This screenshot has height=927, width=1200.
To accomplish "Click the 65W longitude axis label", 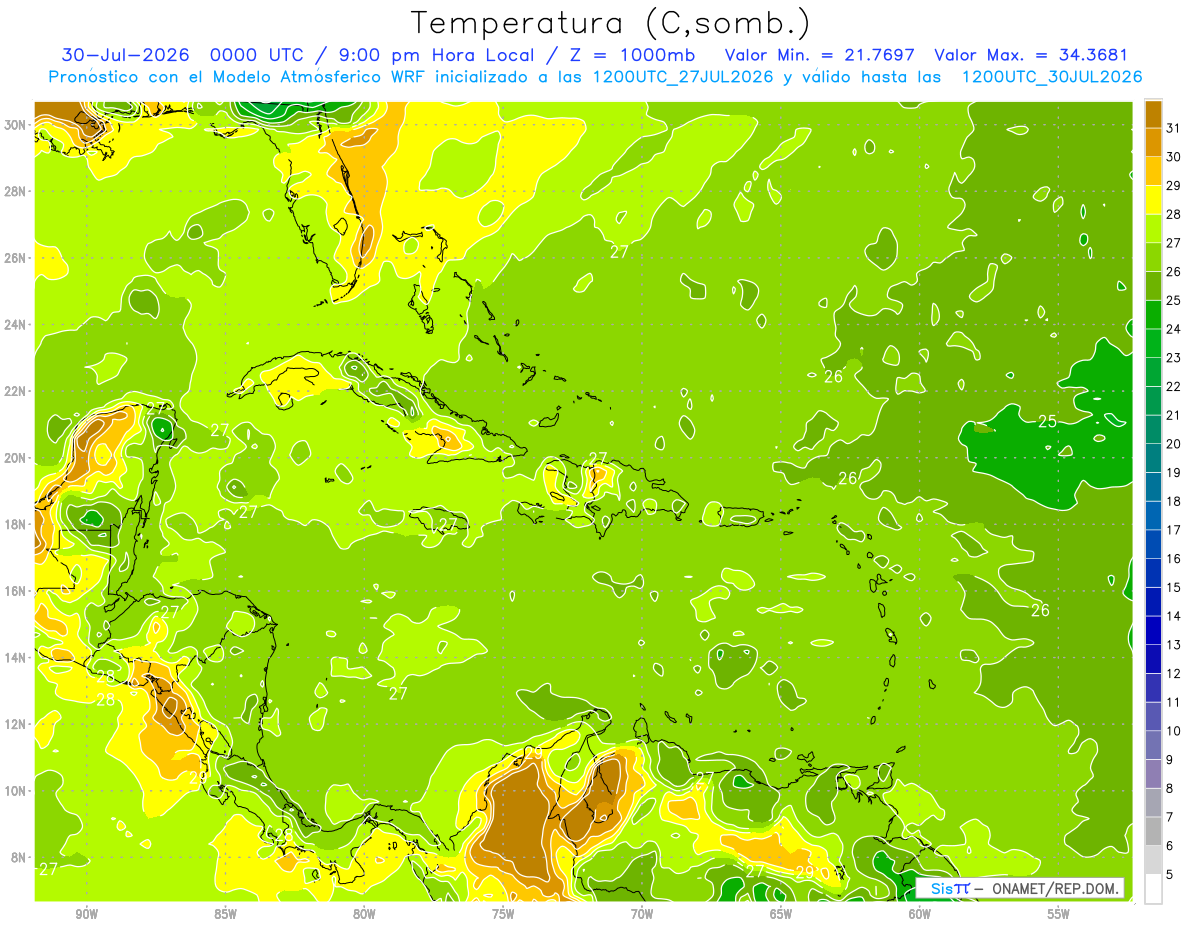I will click(781, 914).
